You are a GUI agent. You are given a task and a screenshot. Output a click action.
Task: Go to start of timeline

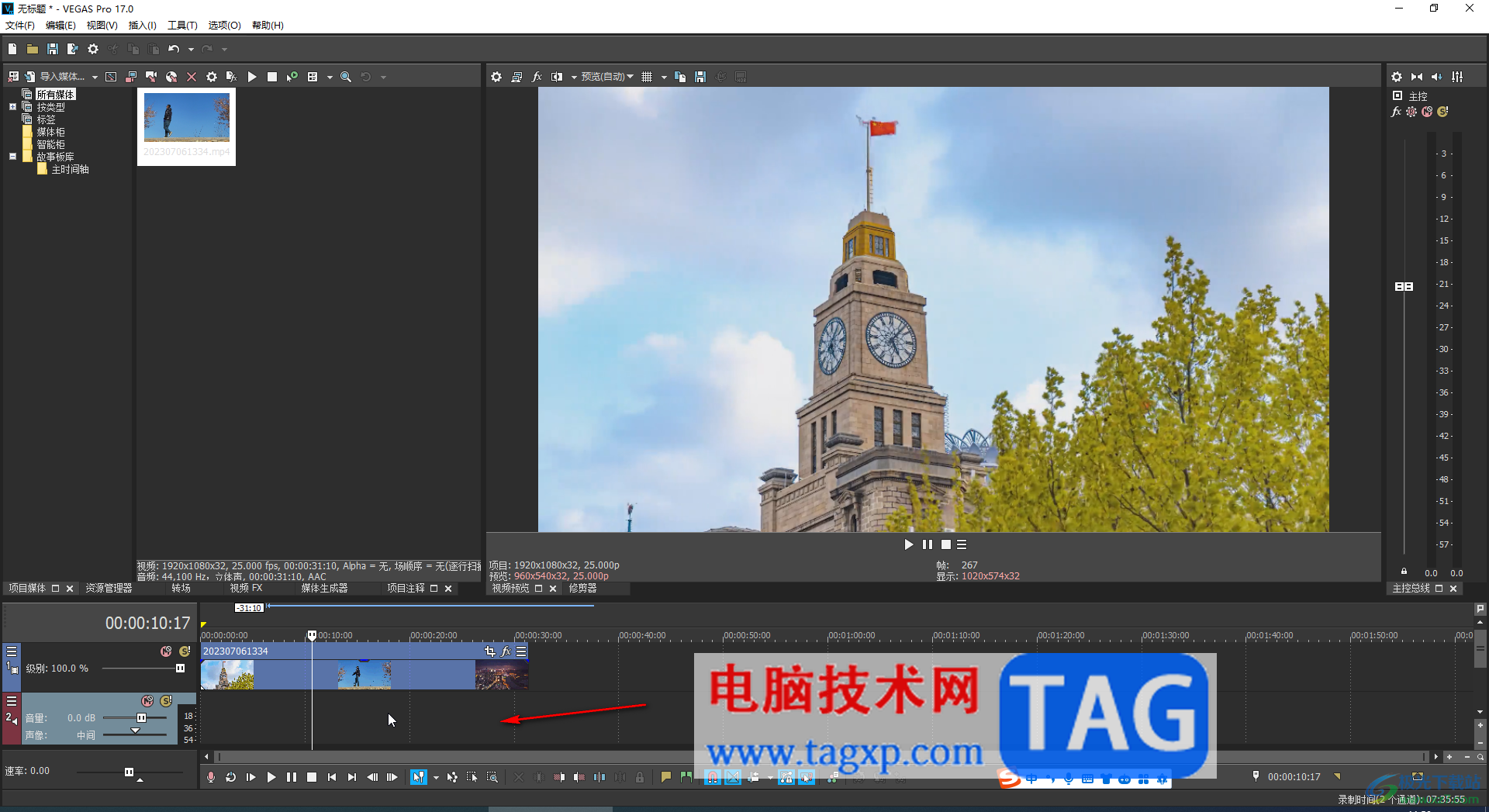pos(332,777)
